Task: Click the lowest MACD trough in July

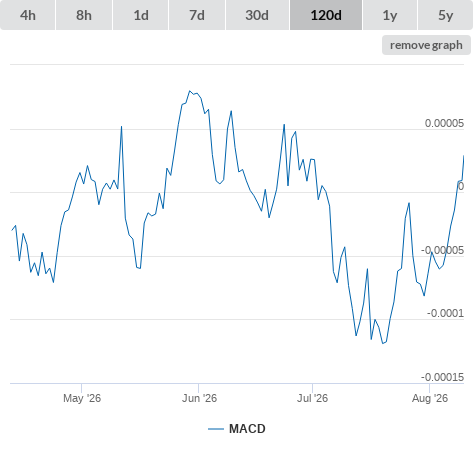Action: pos(383,343)
